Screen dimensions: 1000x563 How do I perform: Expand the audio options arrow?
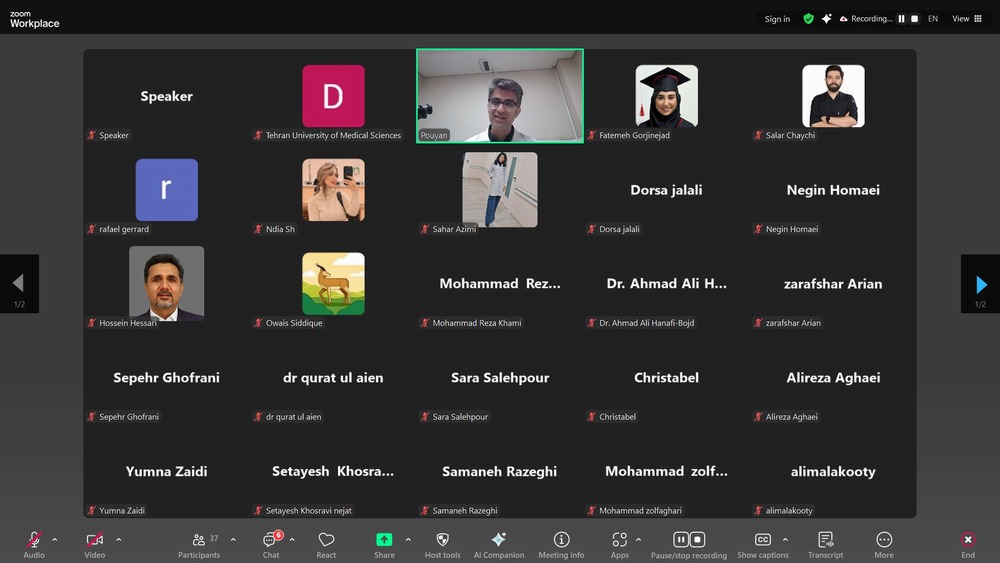pyautogui.click(x=55, y=540)
